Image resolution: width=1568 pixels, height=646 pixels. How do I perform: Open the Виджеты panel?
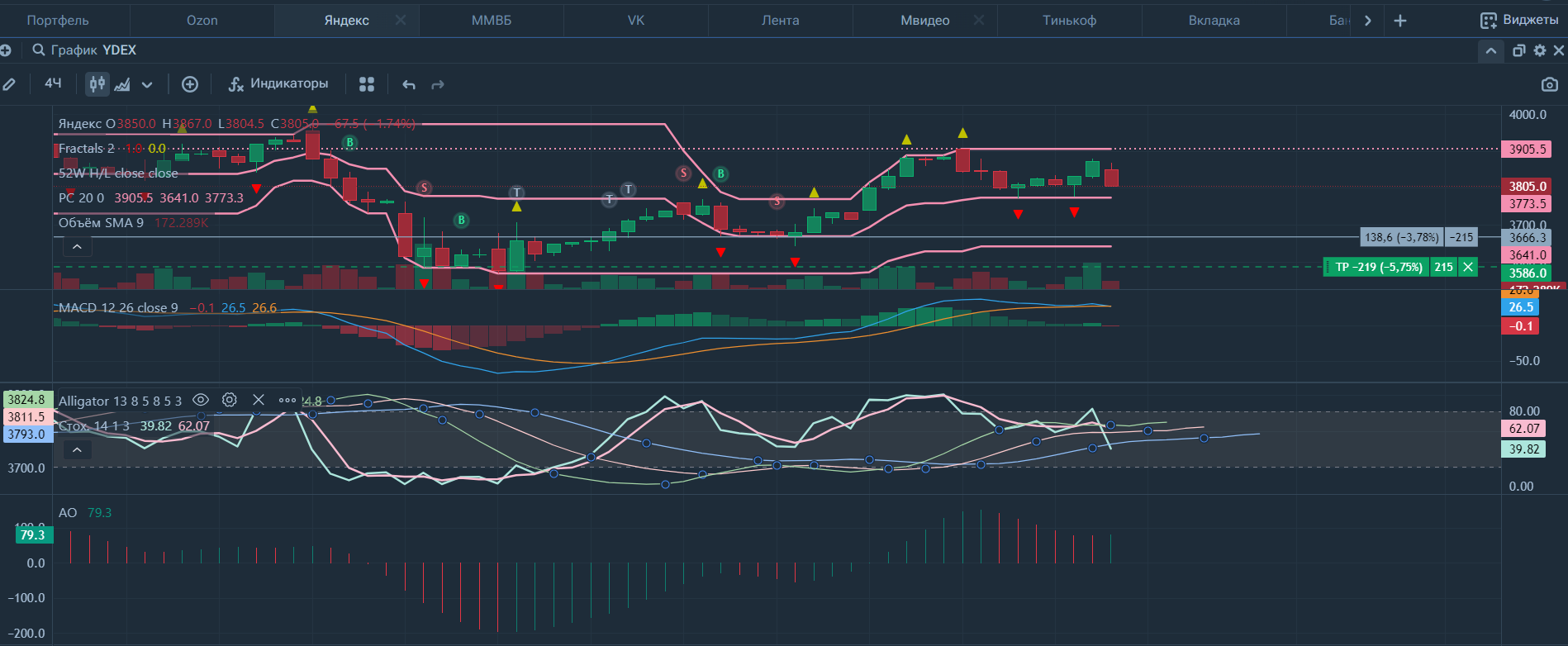[1518, 21]
